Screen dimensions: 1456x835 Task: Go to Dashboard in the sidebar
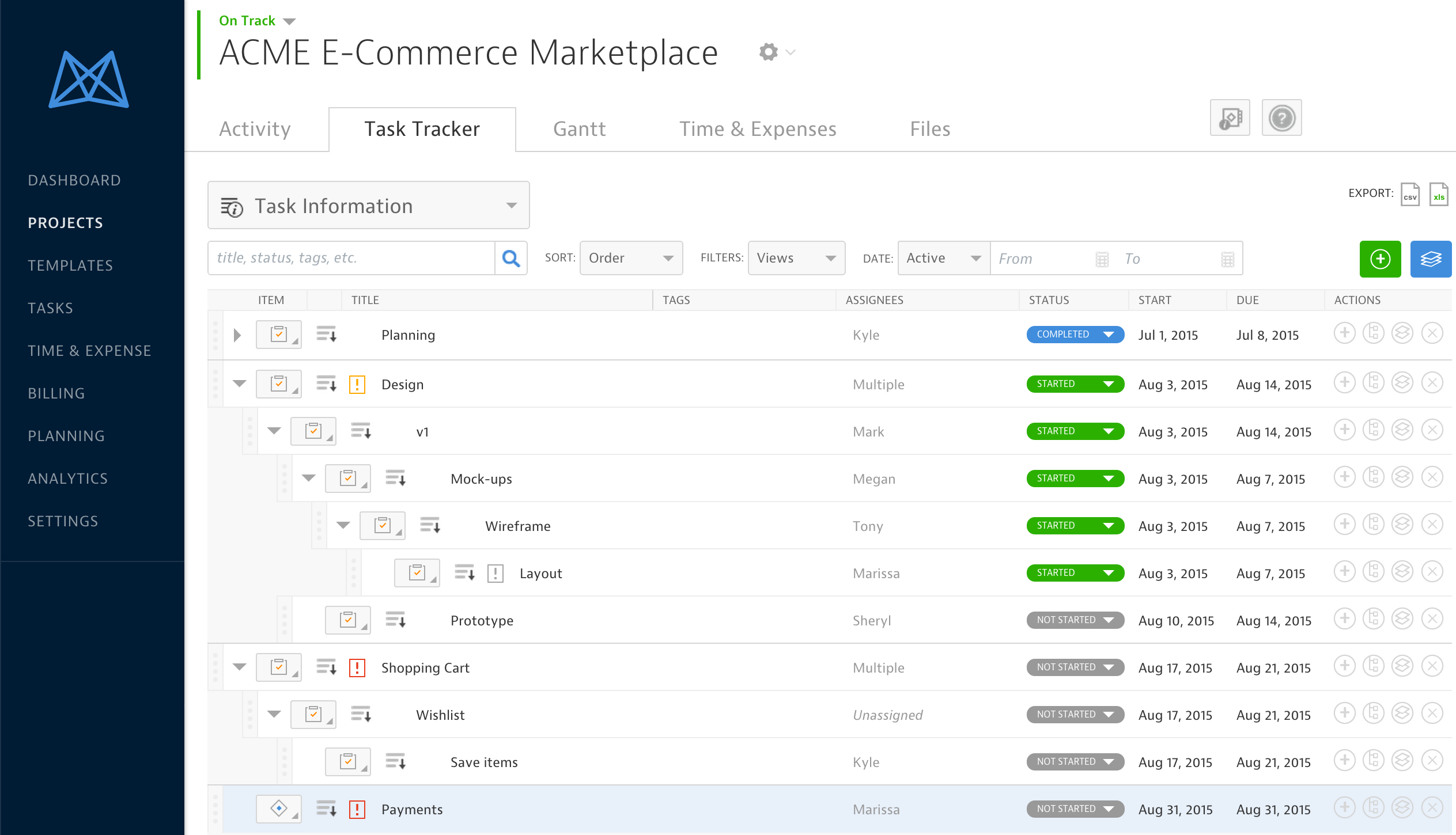[74, 180]
